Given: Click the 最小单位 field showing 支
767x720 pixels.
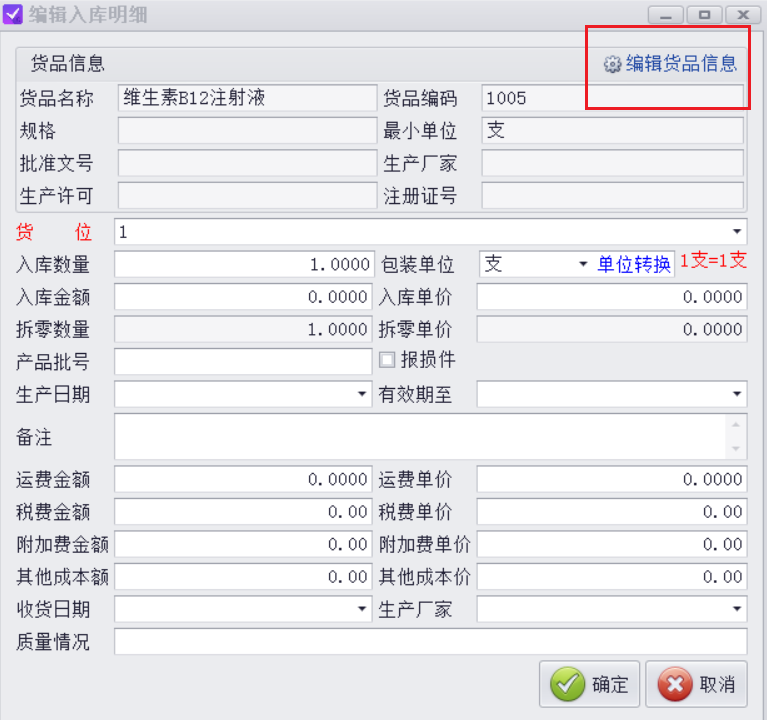Looking at the screenshot, I should pyautogui.click(x=612, y=130).
